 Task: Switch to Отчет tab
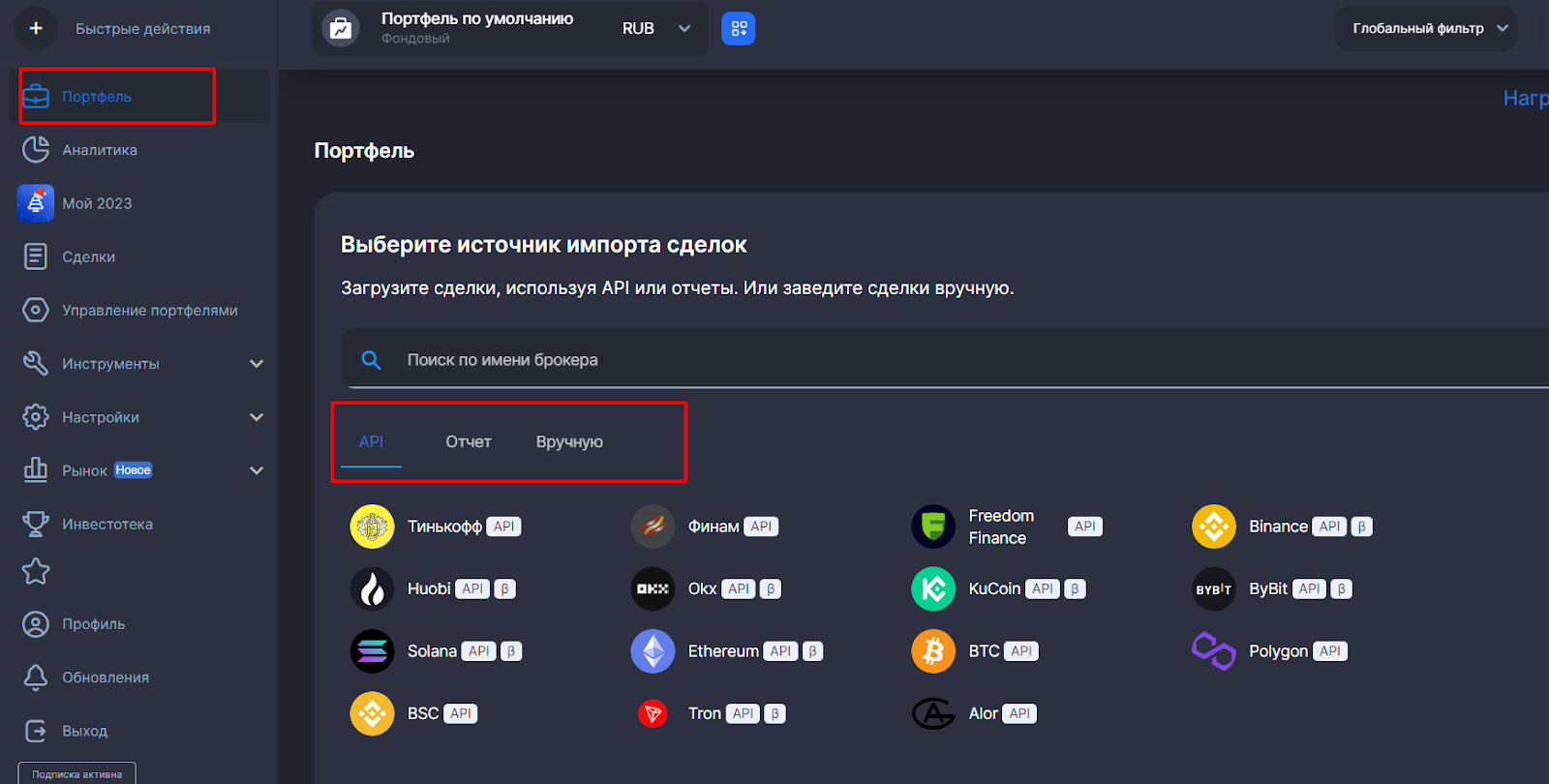[469, 441]
